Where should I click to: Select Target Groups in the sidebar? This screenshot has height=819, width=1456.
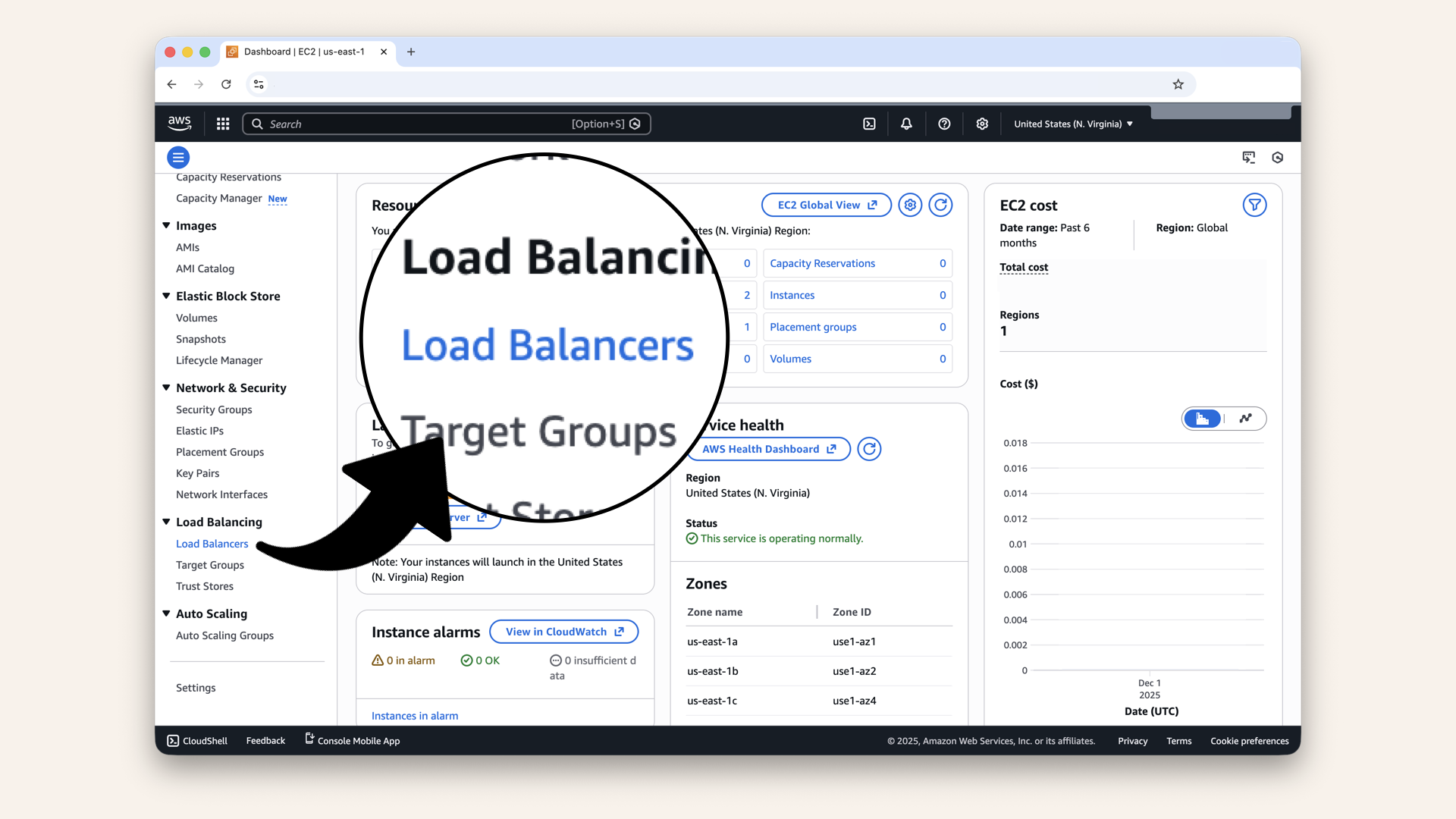(x=209, y=565)
